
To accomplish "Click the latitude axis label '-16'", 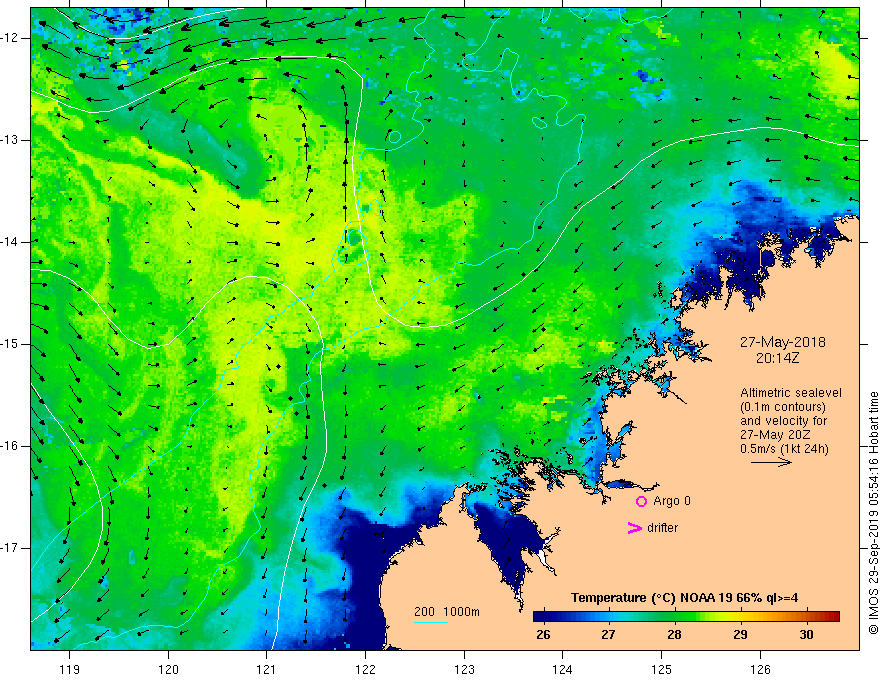I will tap(10, 446).
